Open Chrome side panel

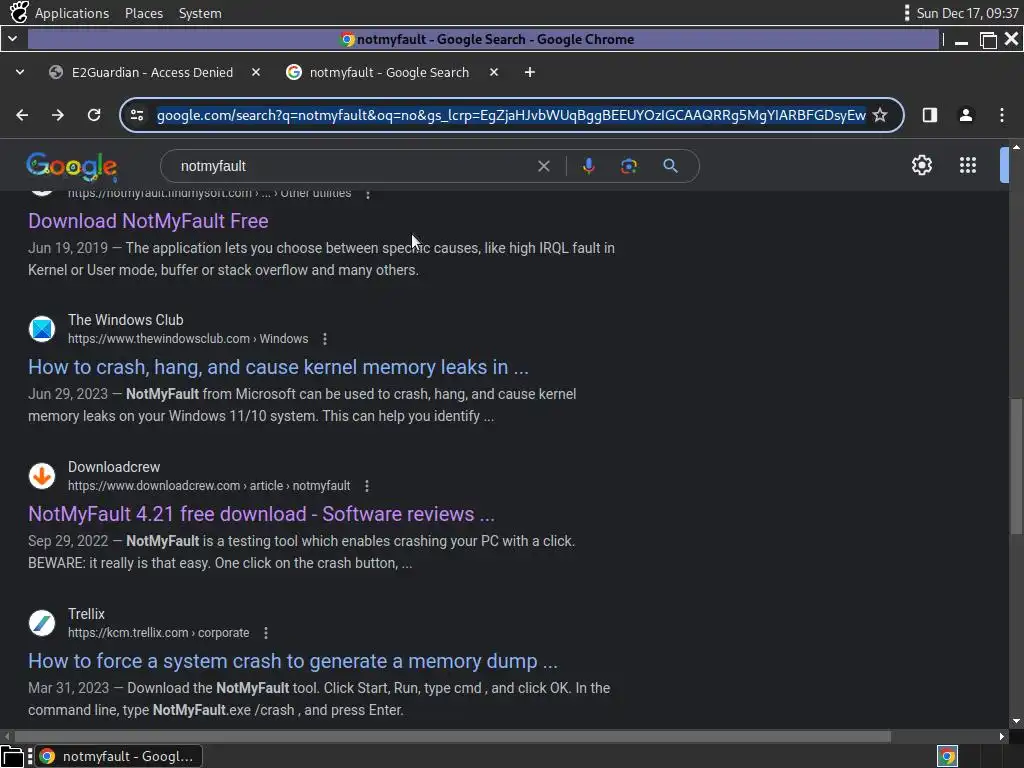tap(930, 115)
